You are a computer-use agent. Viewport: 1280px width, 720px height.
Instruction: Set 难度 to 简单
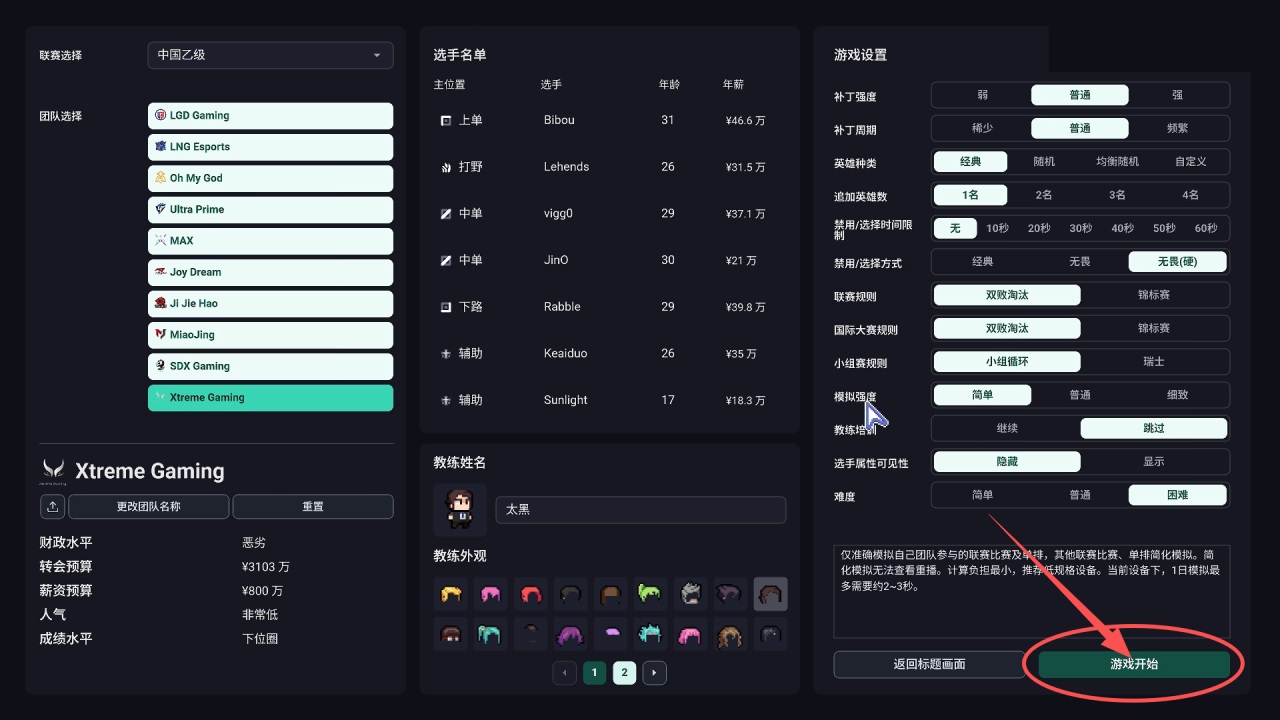click(982, 494)
